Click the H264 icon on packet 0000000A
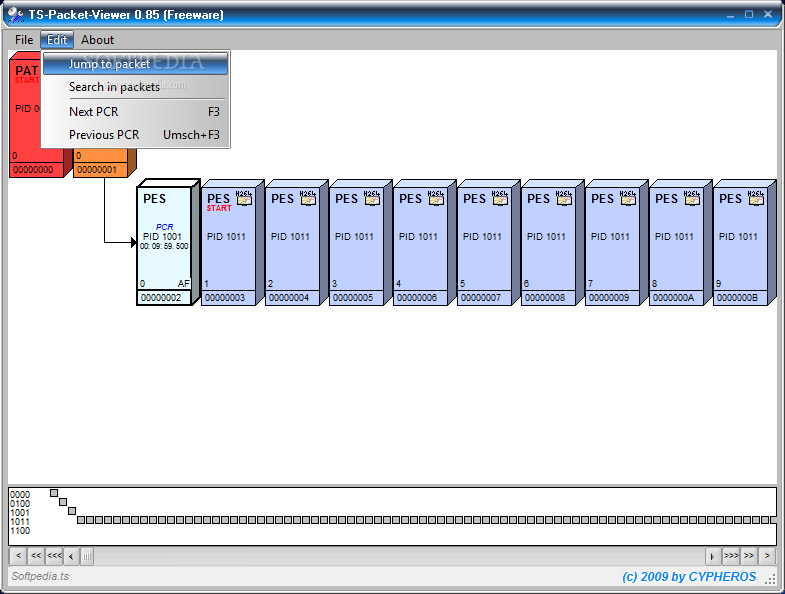The width and height of the screenshot is (785, 594). coord(692,198)
